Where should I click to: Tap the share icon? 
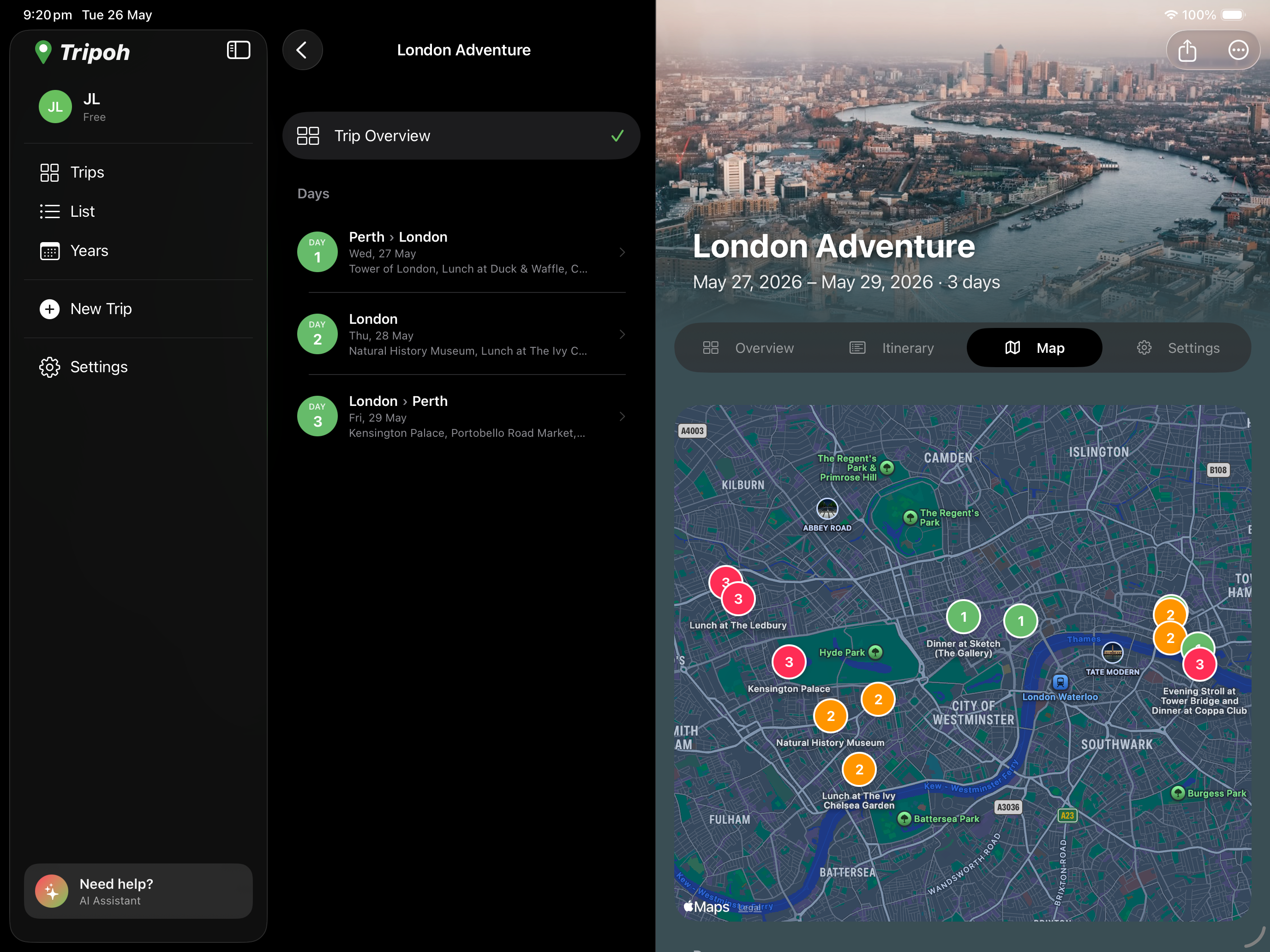1187,50
